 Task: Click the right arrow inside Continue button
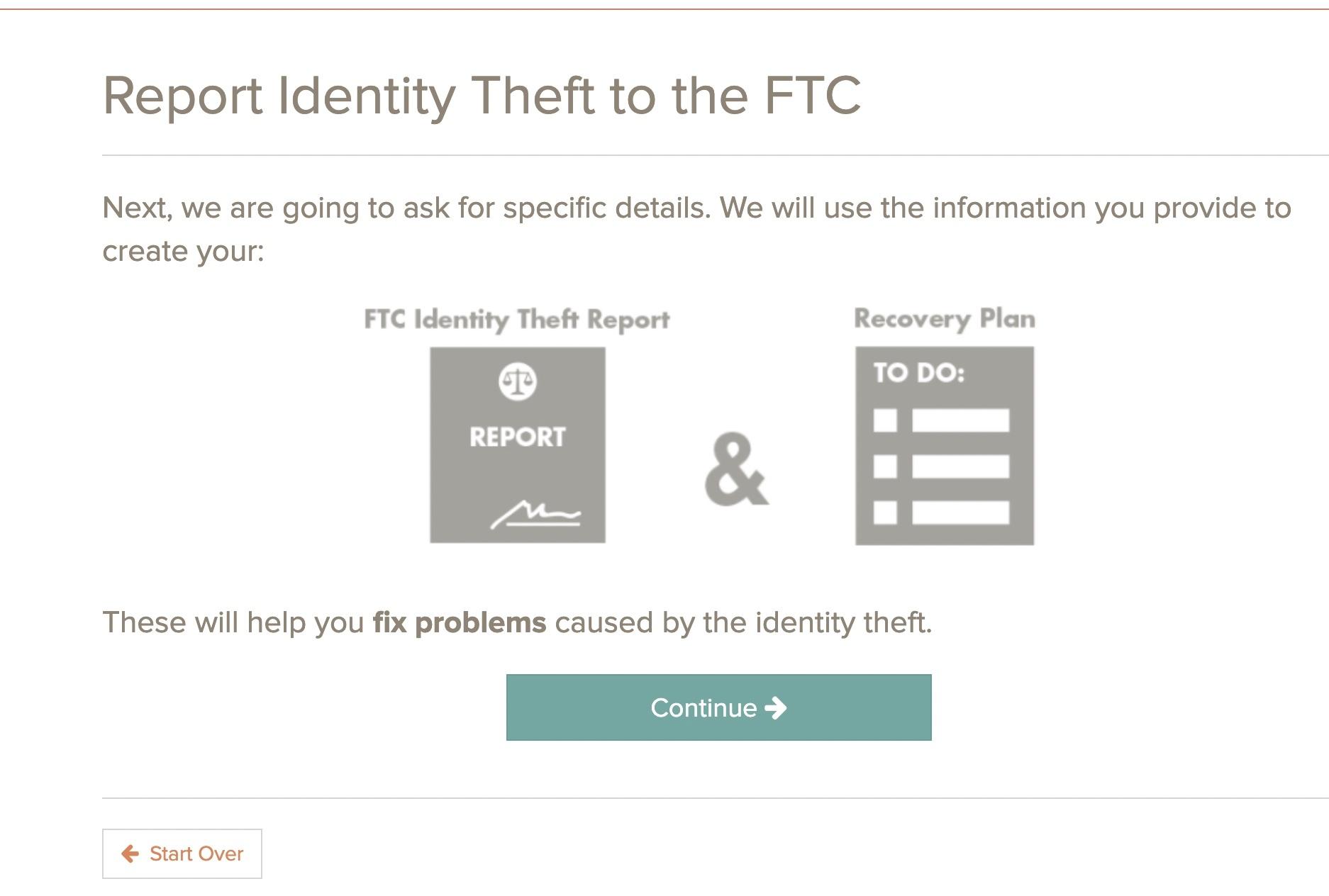tap(777, 707)
